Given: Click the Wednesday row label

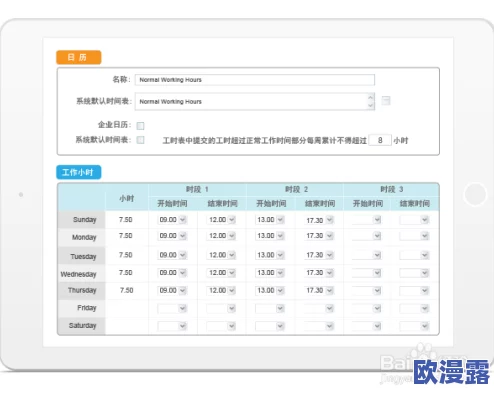Looking at the screenshot, I should coord(78,274).
